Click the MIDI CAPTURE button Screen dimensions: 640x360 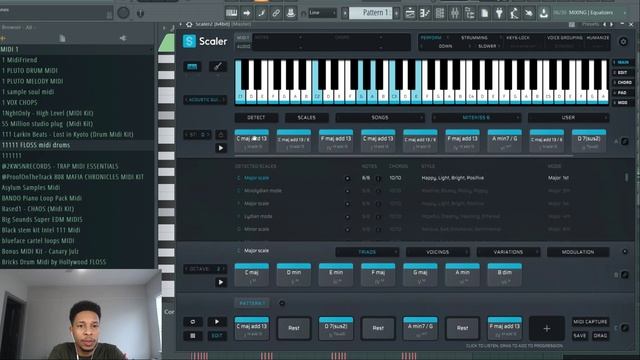(x=590, y=322)
